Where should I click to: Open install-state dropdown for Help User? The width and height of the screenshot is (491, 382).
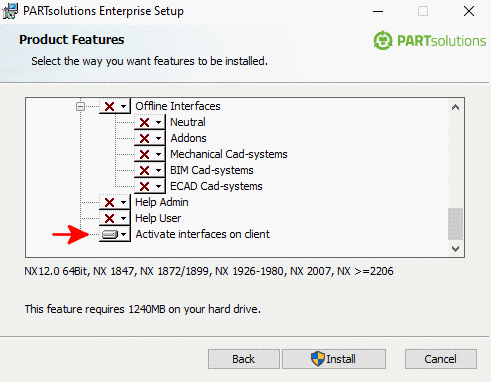click(x=115, y=218)
